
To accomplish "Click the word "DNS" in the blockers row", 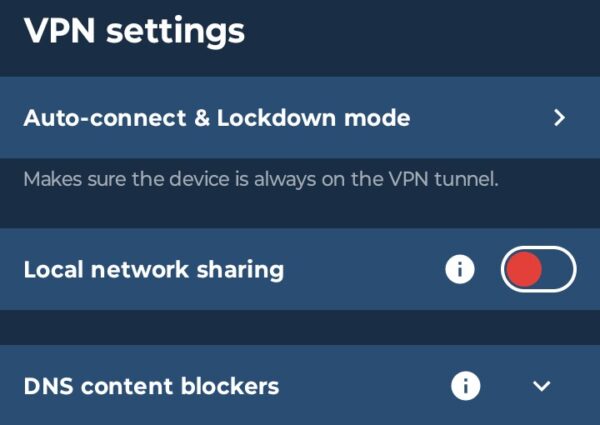I will 47,386.
